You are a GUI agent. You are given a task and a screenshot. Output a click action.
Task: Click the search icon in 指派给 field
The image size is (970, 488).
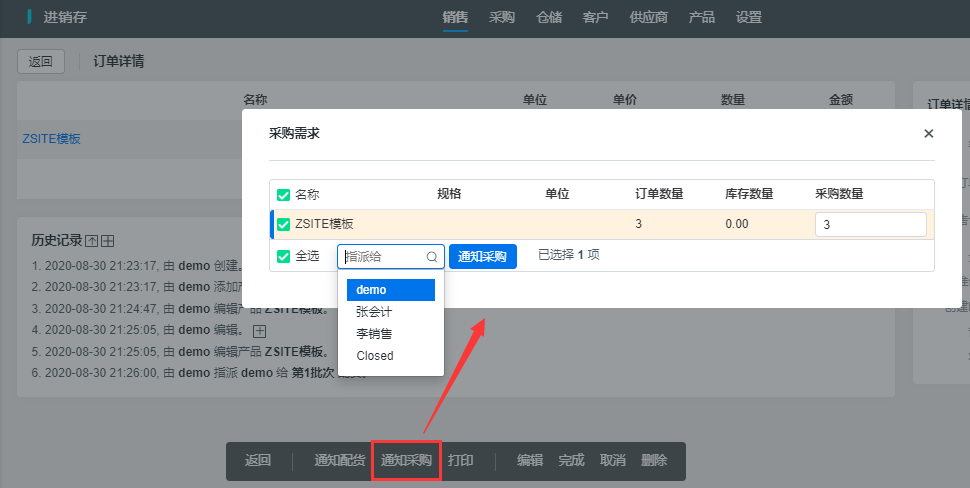(432, 257)
